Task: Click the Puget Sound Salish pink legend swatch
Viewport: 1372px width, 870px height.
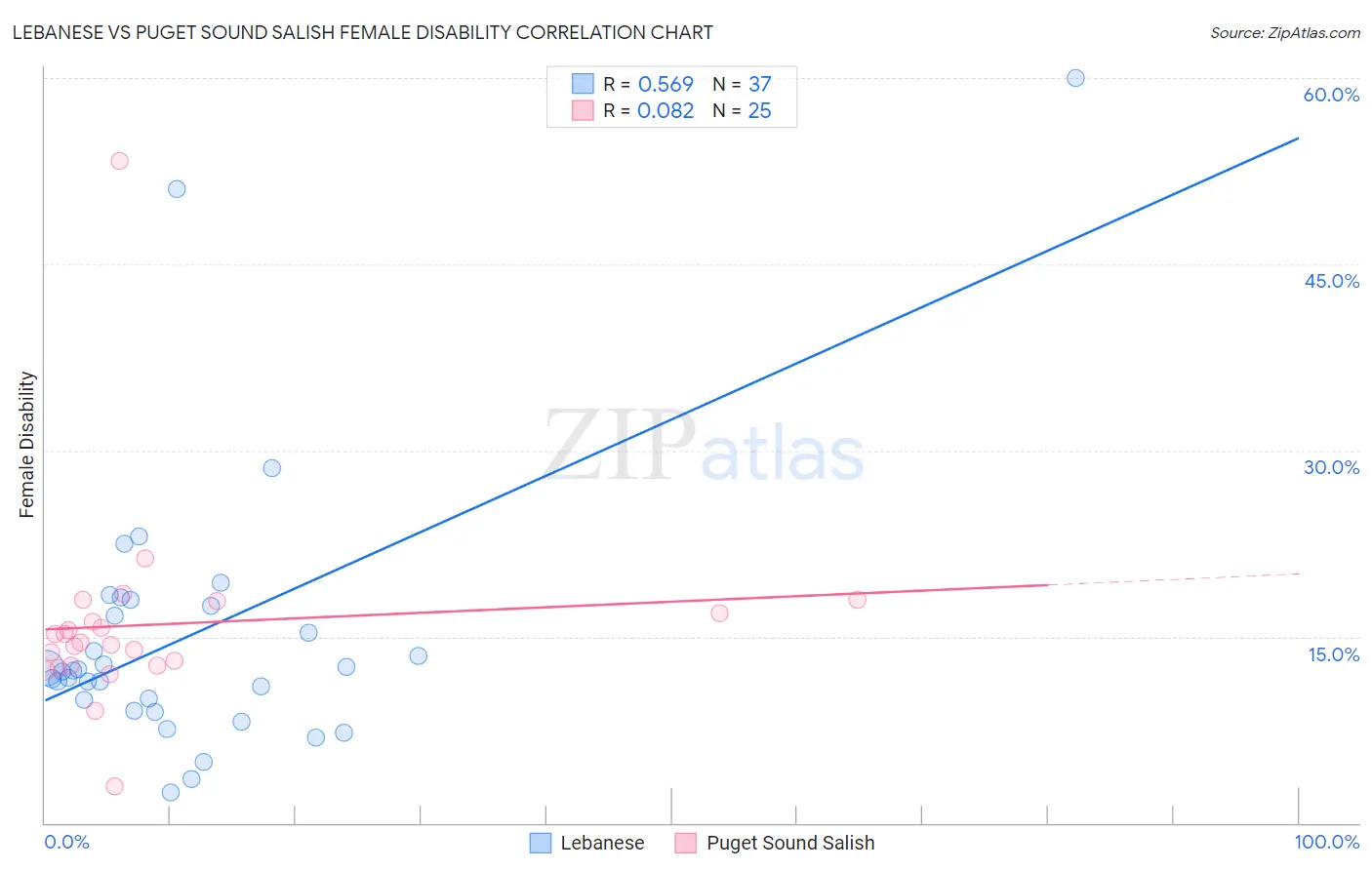Action: [x=686, y=843]
